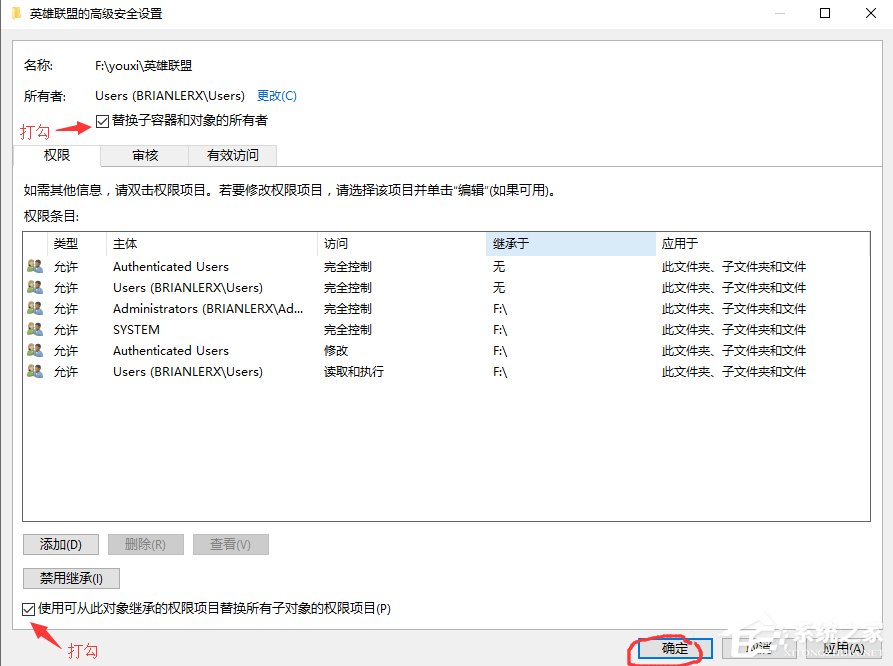Click the icon beside Users row with 读取和执行

(x=32, y=372)
